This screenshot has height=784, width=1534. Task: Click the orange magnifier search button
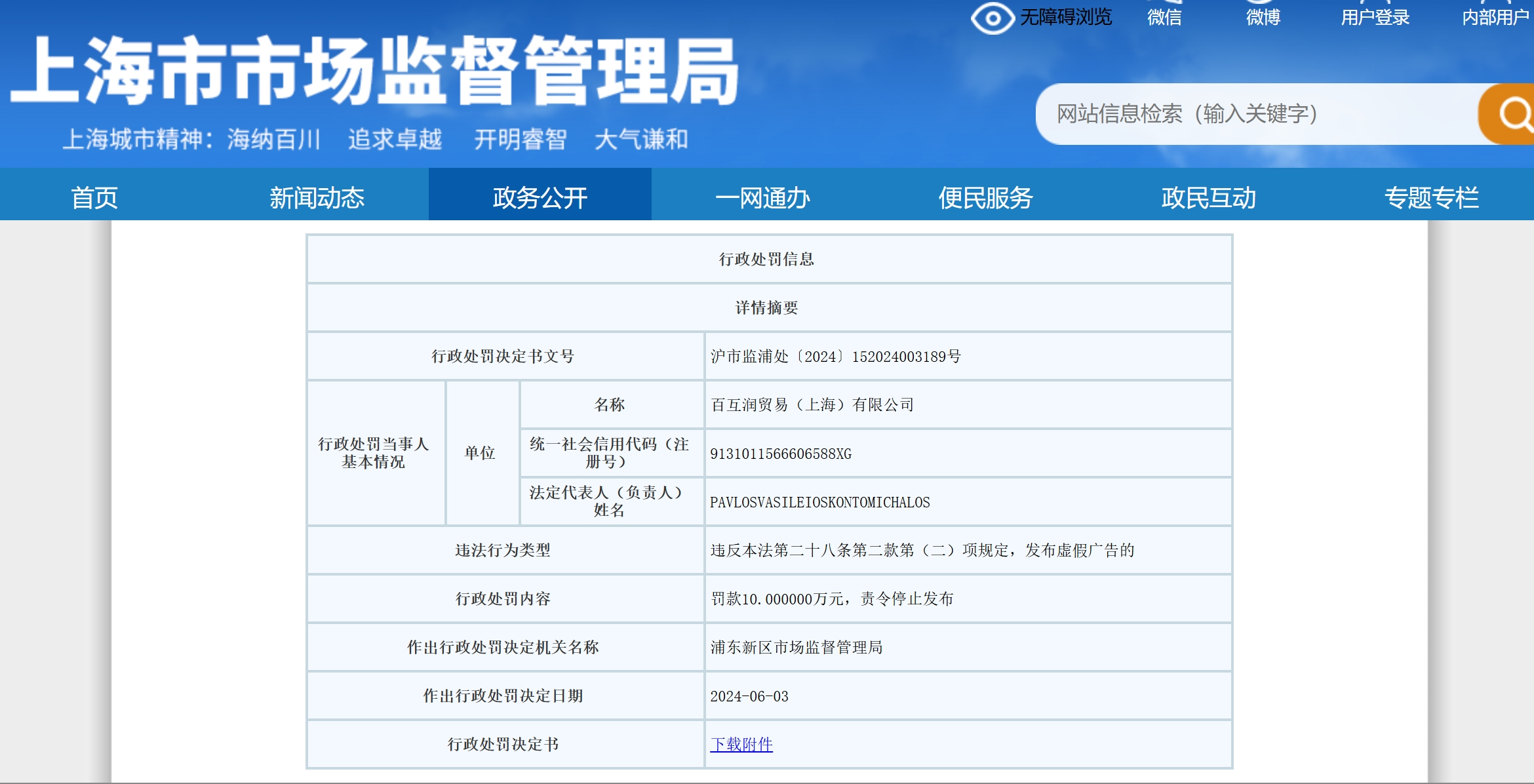(1511, 114)
